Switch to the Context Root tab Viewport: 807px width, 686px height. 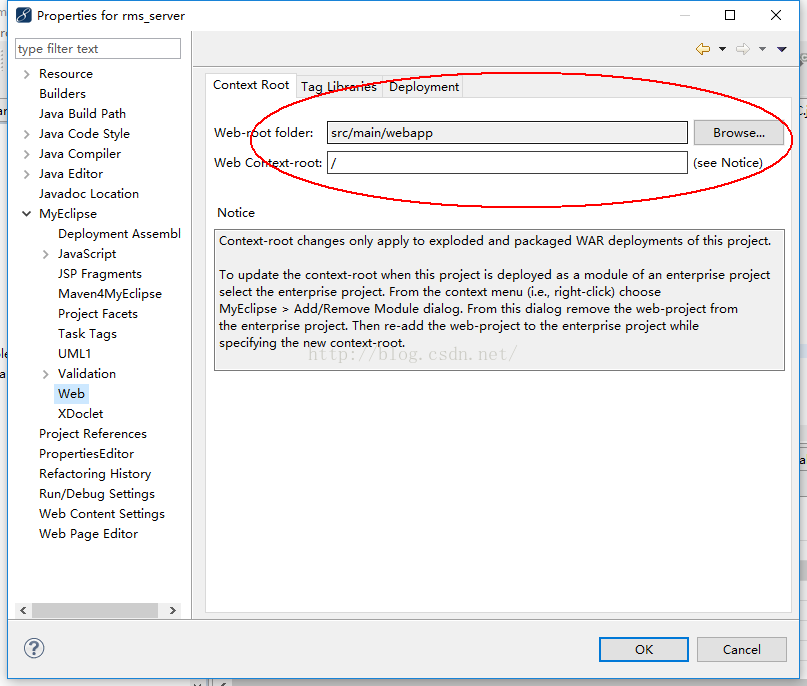point(251,85)
